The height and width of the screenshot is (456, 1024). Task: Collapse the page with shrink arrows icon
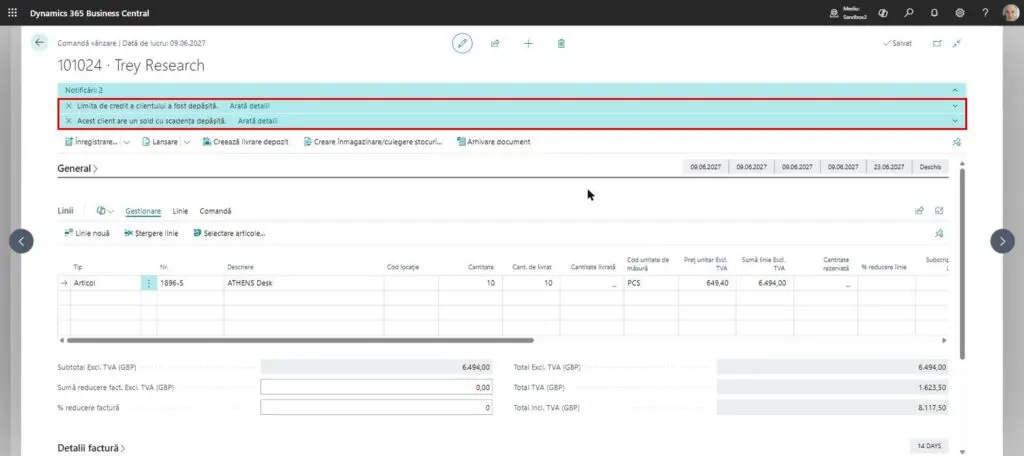click(x=957, y=43)
